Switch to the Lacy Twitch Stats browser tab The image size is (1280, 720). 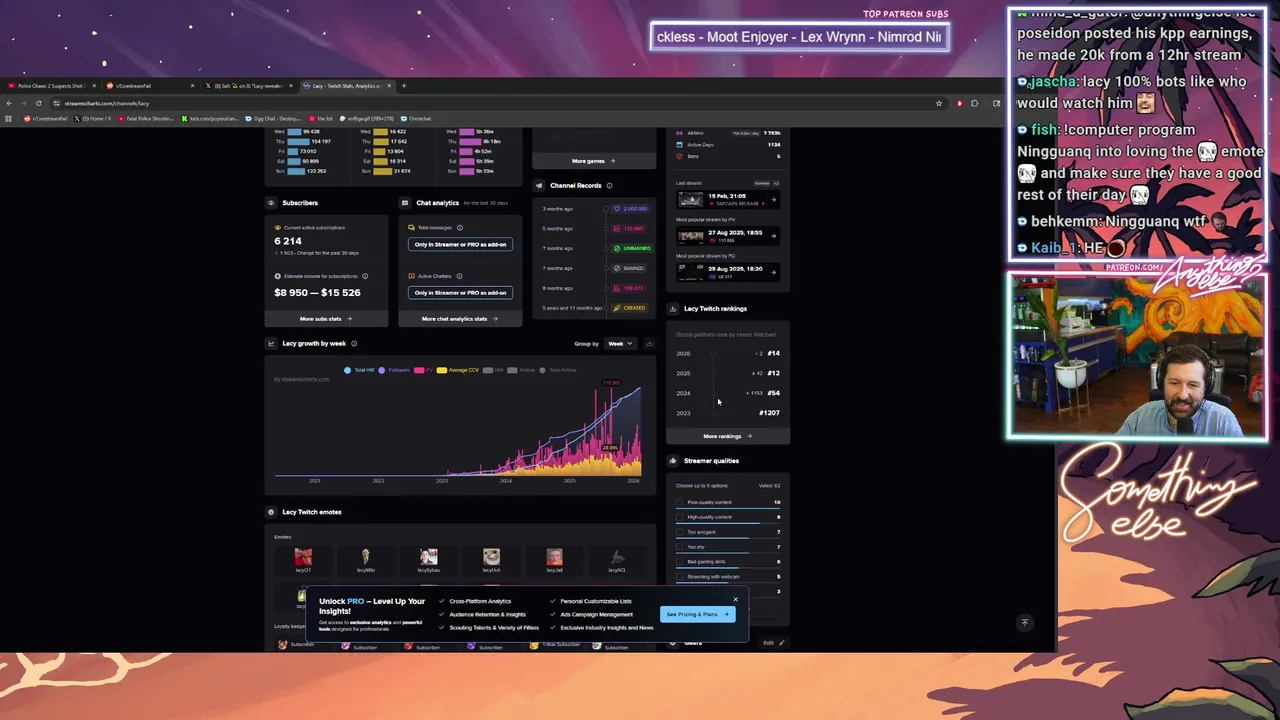[347, 85]
